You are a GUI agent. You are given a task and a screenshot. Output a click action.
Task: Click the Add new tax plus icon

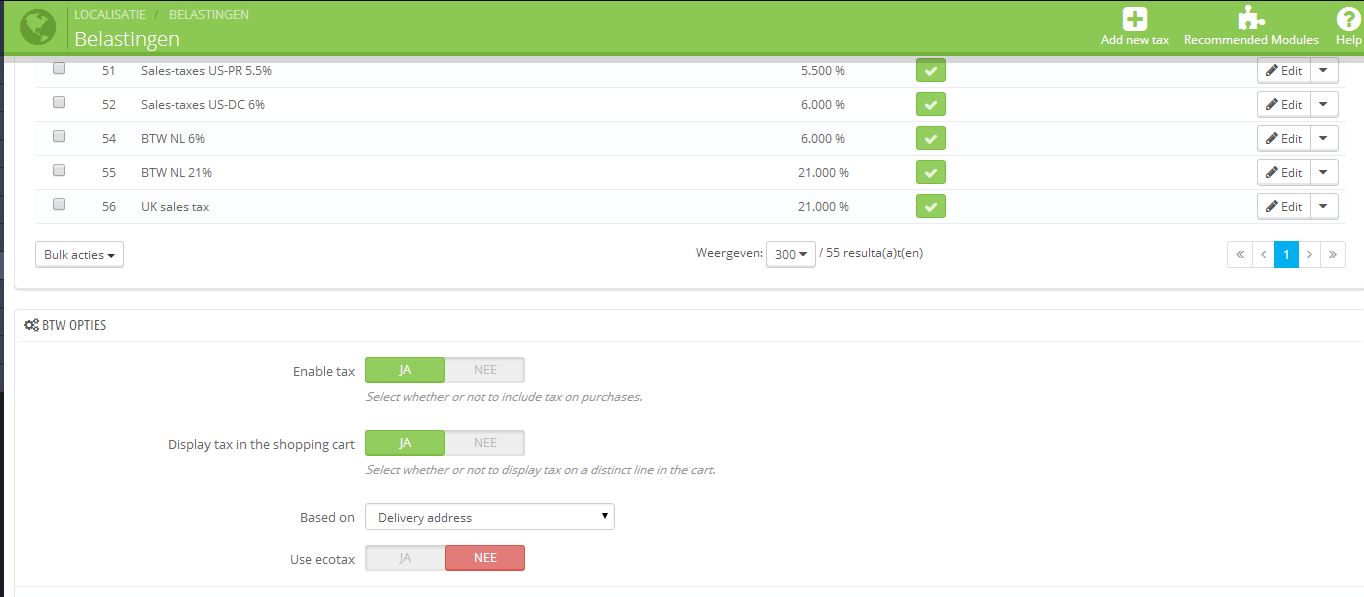[1134, 19]
